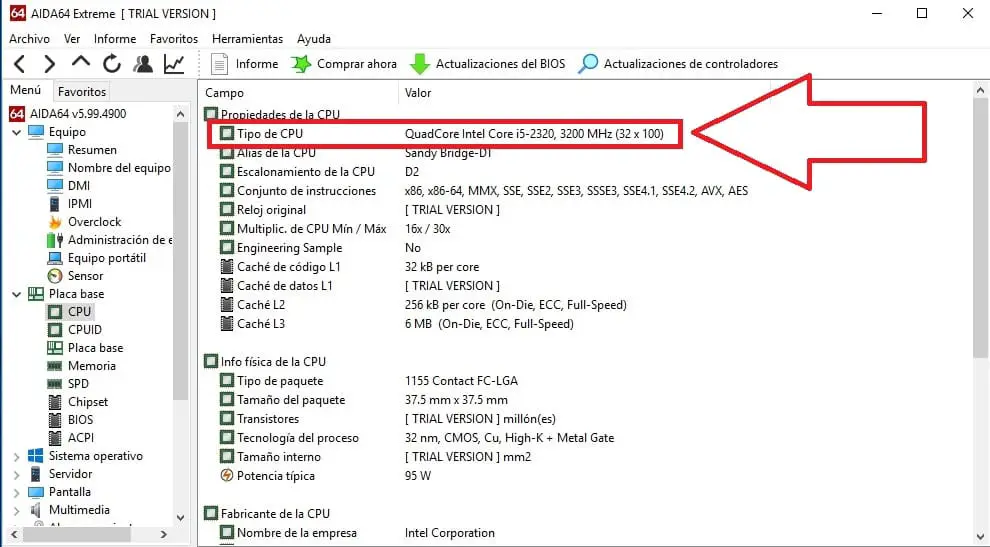Viewport: 990px width, 547px height.
Task: Switch to the Menú tab
Action: [25, 90]
